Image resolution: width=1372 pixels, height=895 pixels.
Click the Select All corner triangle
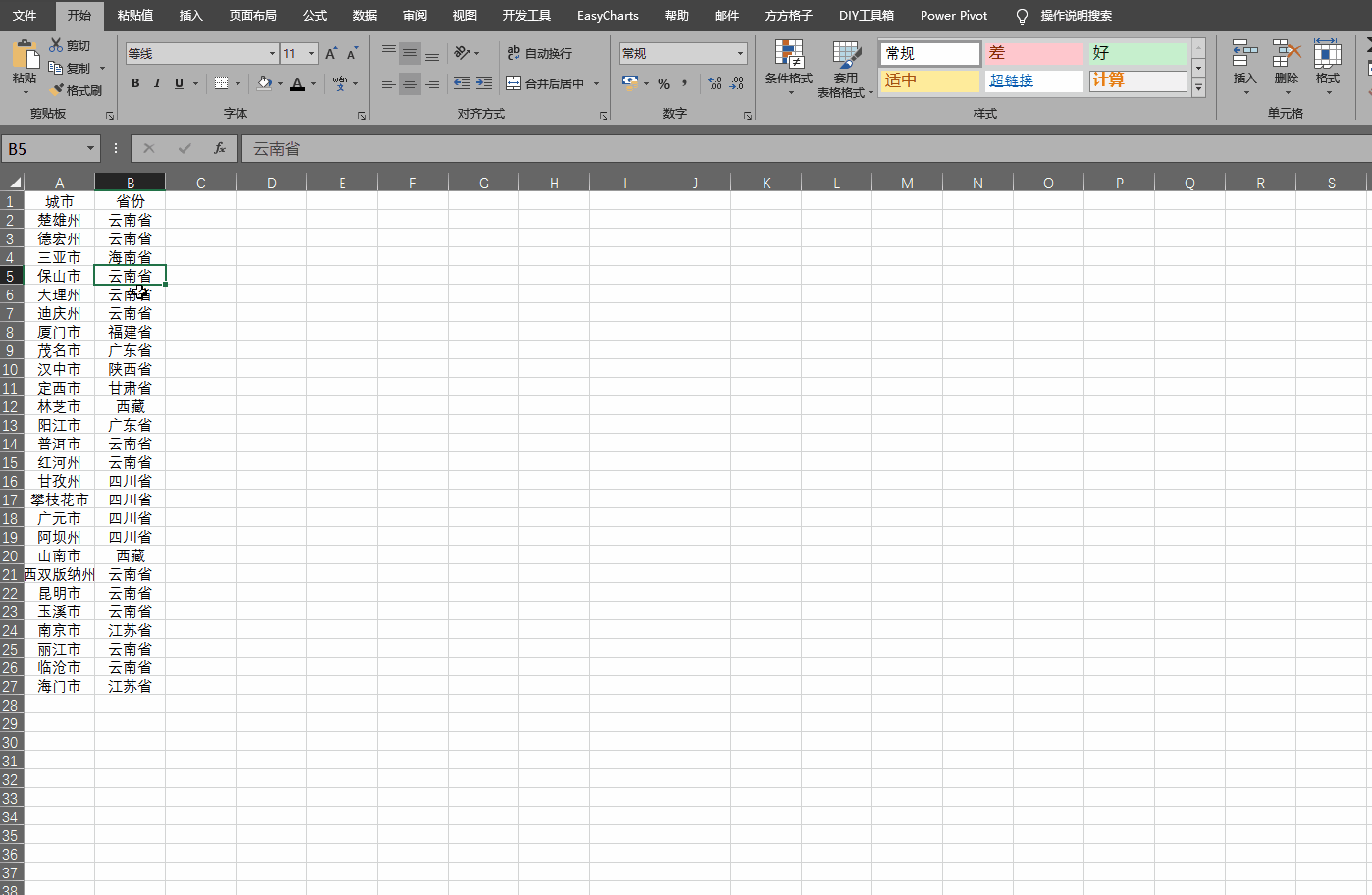tap(15, 183)
